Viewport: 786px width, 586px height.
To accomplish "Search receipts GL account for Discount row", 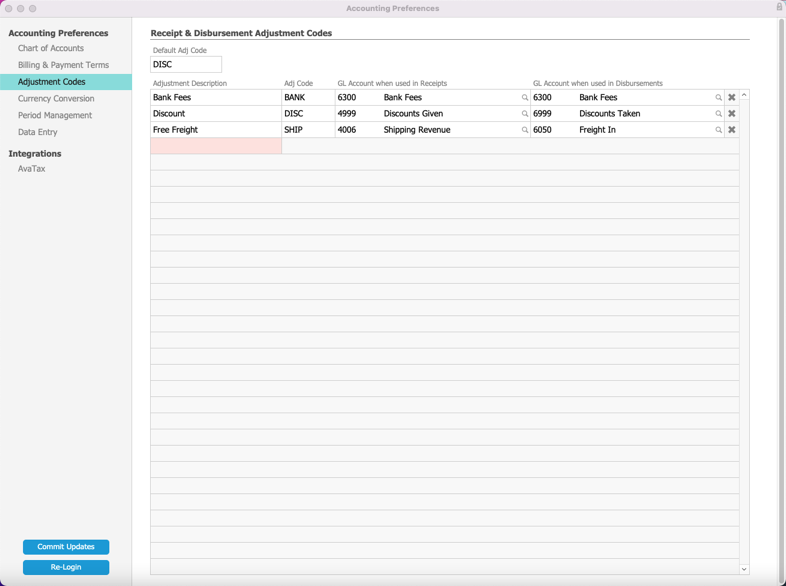I will tap(524, 114).
